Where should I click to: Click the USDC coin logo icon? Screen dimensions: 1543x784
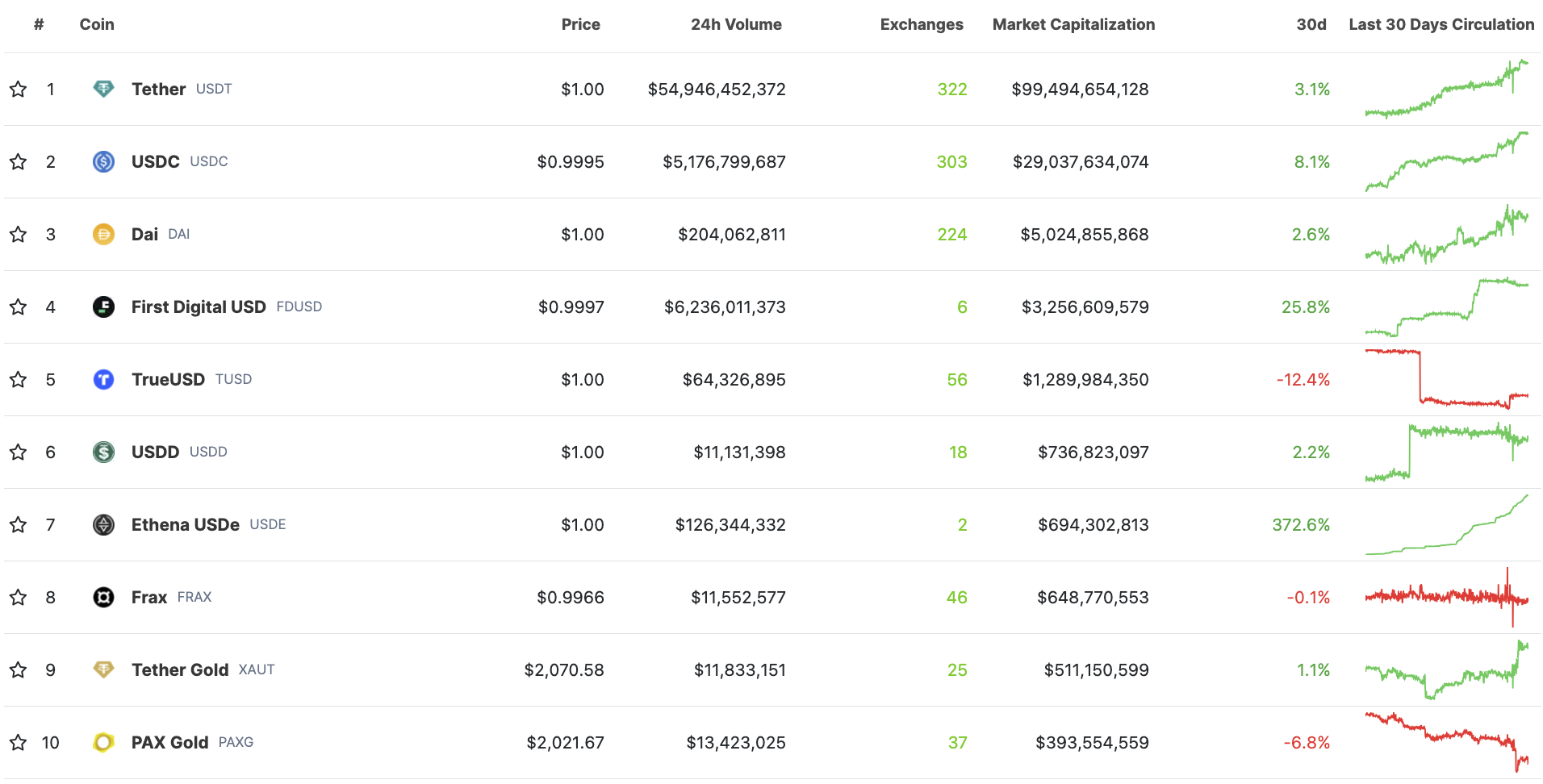(x=103, y=161)
